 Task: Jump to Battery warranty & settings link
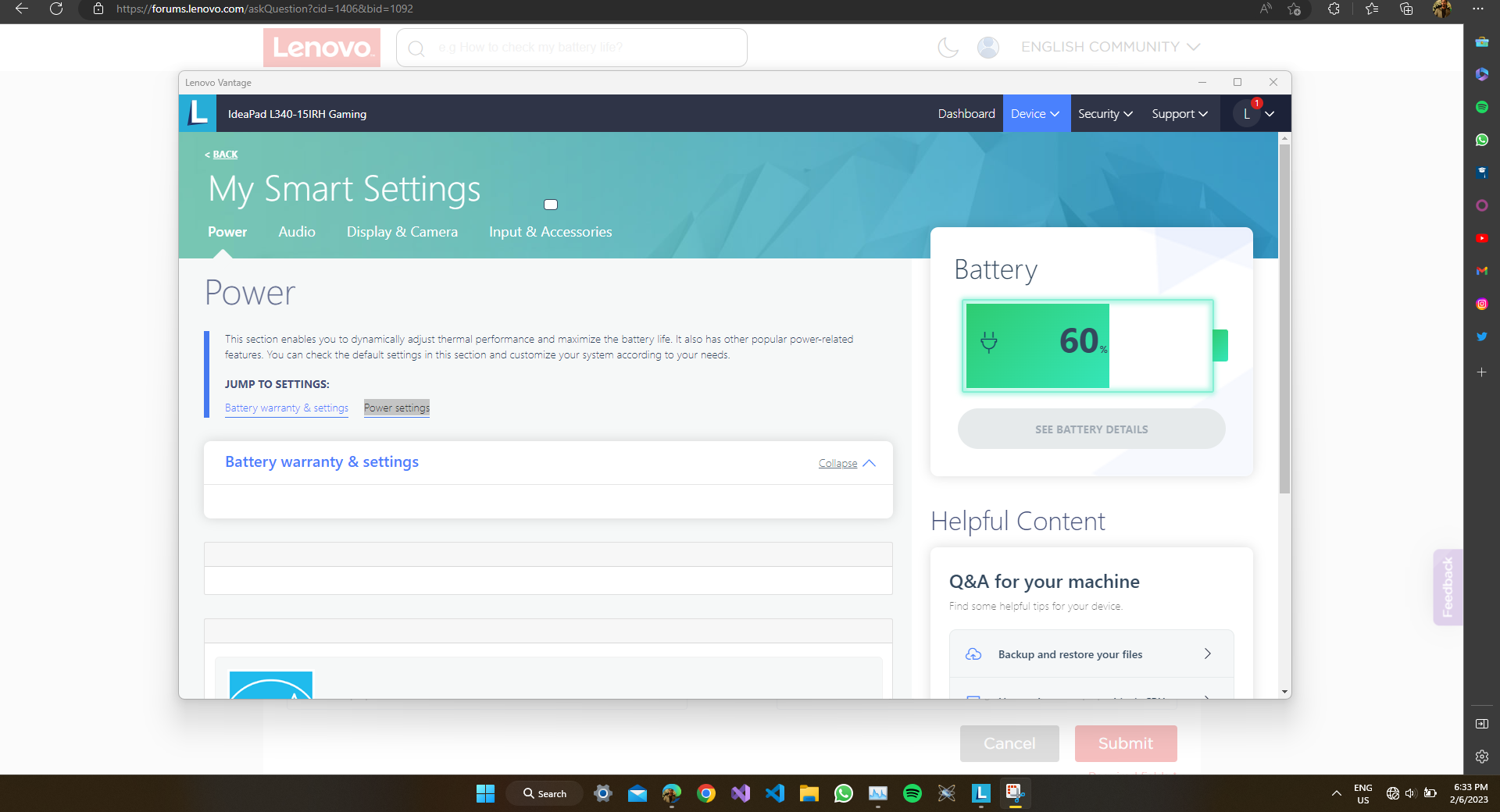(x=287, y=408)
